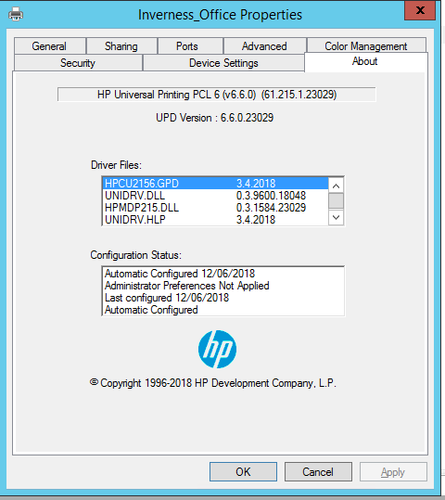Select the About tab
445x500 pixels.
click(x=365, y=62)
